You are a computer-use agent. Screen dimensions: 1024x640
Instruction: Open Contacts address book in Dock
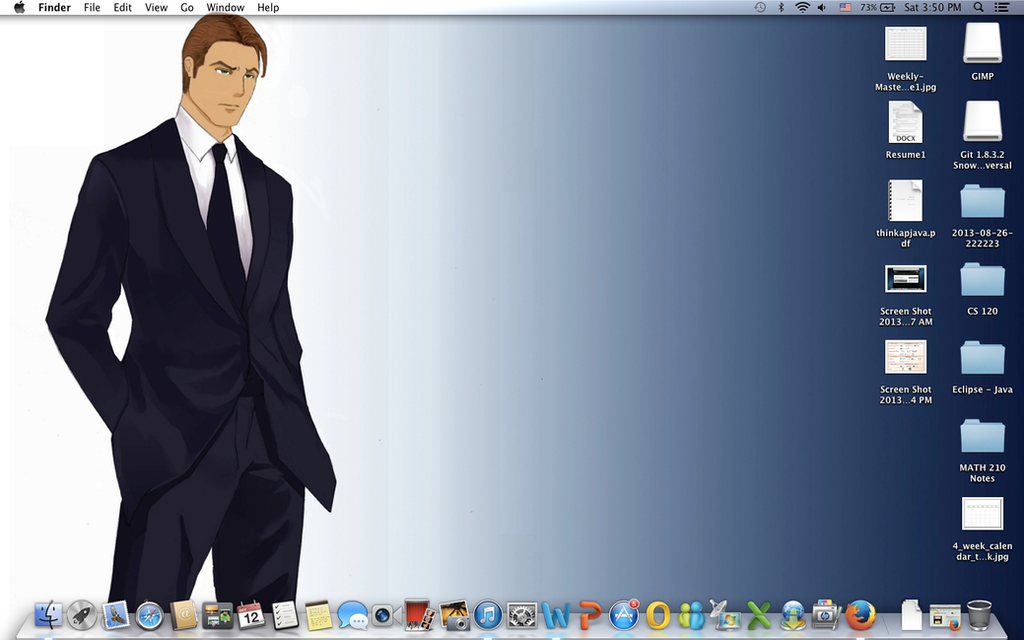point(184,615)
